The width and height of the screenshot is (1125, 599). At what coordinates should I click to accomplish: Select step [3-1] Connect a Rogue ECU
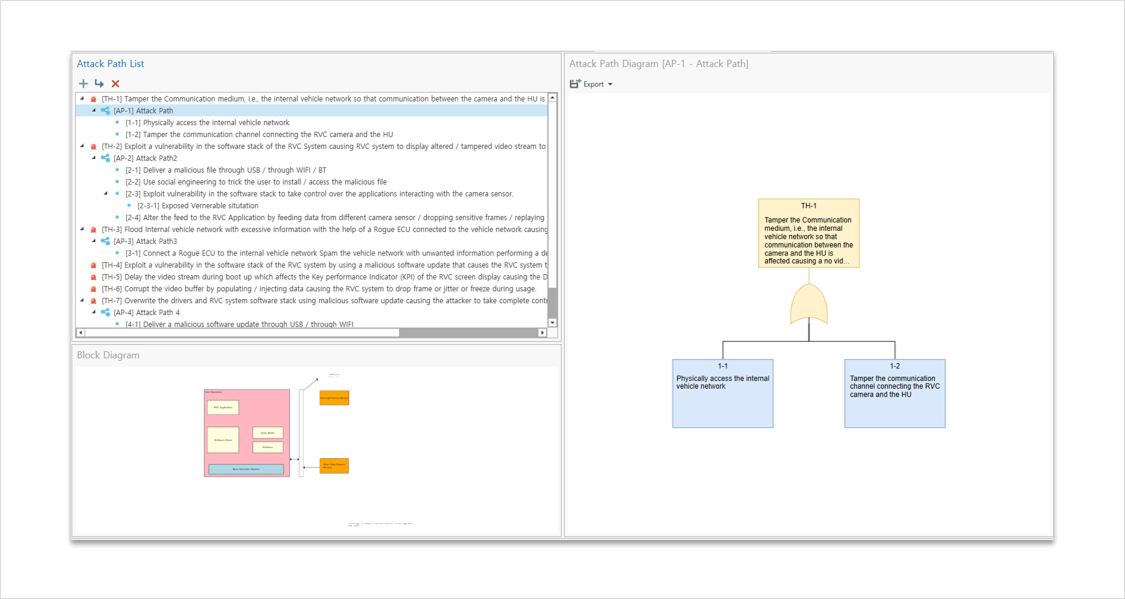(x=336, y=253)
